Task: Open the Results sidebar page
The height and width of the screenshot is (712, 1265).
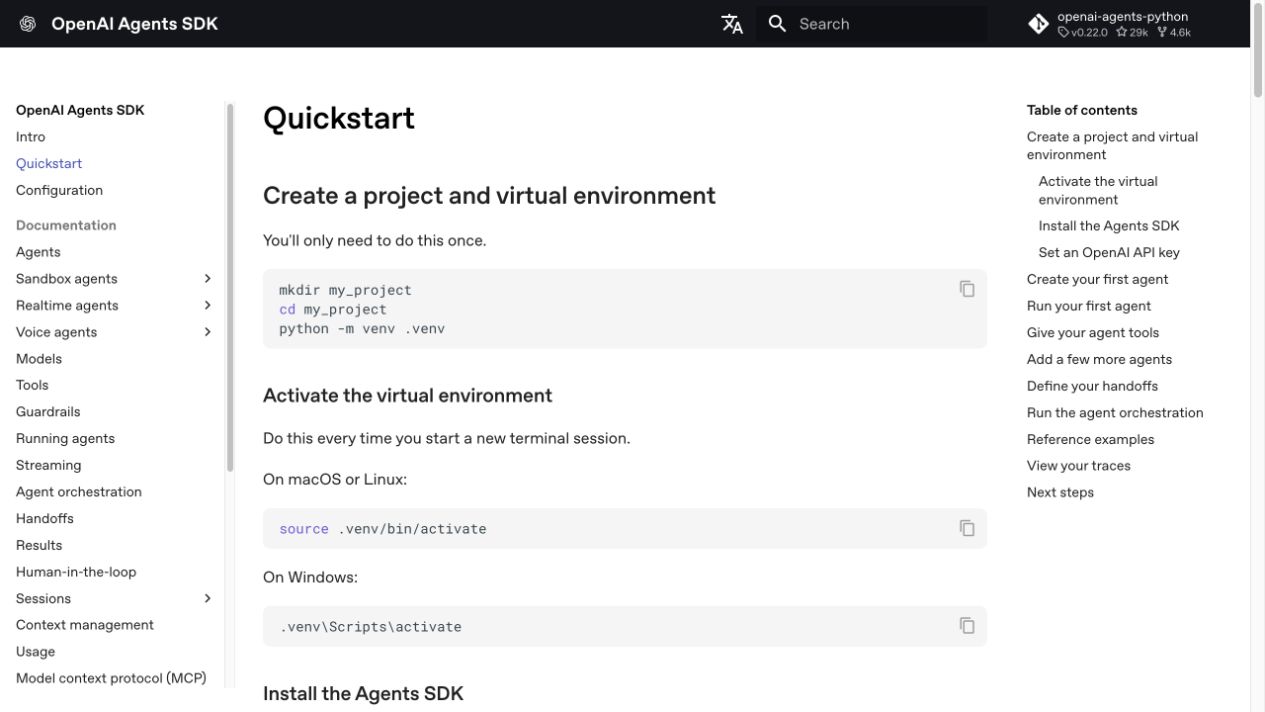Action: click(x=39, y=545)
